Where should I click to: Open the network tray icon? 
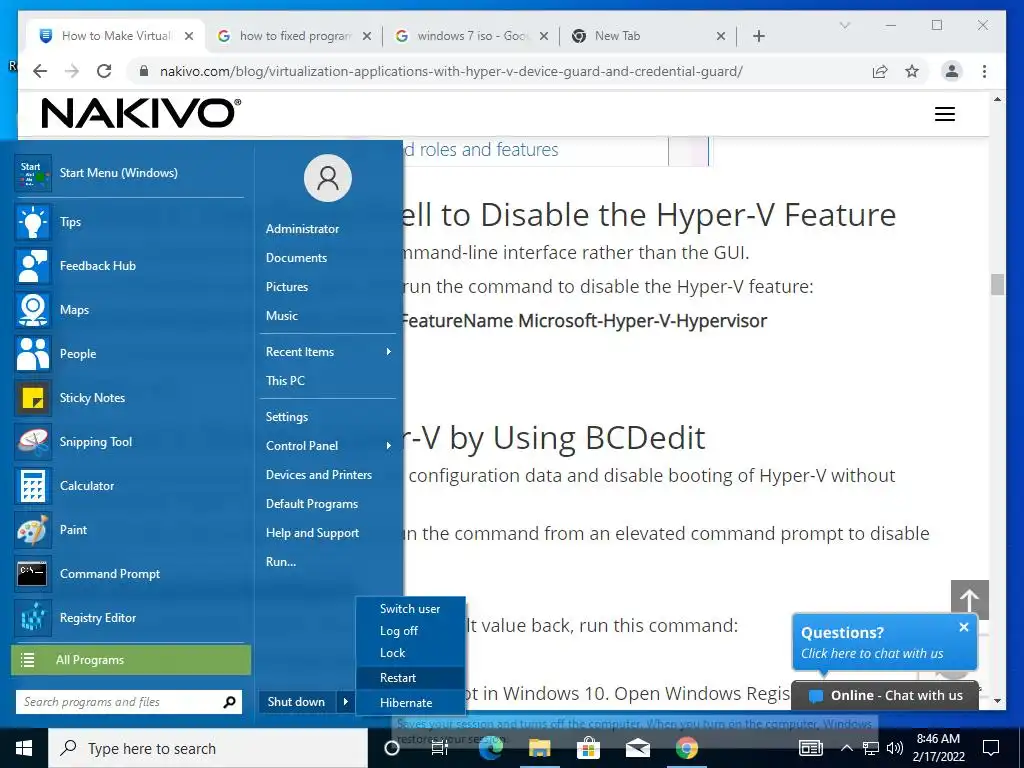[871, 748]
